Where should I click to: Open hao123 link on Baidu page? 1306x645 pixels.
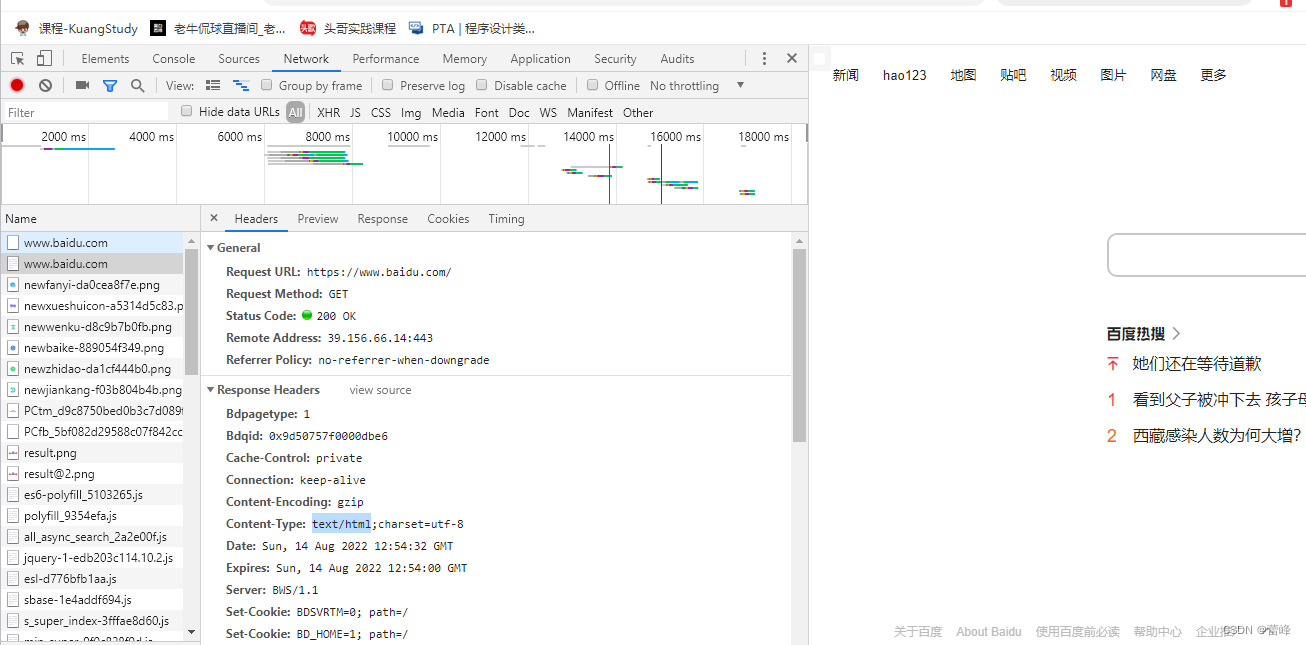(x=905, y=75)
